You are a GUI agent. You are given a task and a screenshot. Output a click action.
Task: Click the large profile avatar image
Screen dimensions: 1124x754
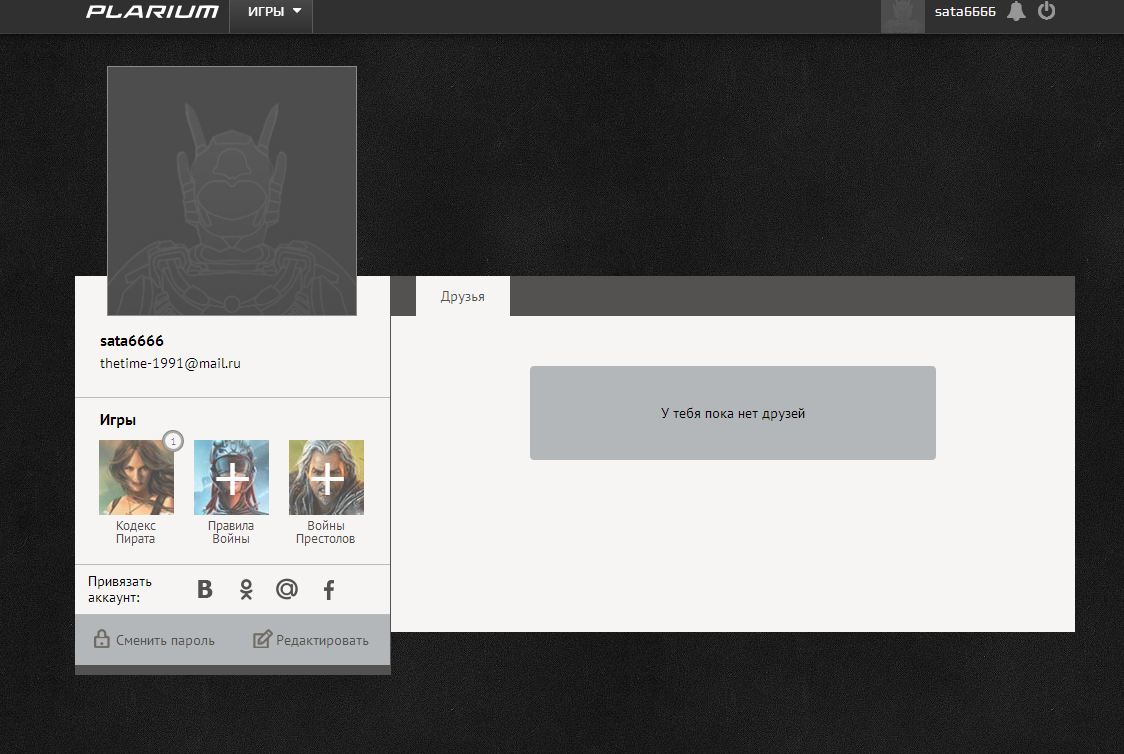(232, 191)
